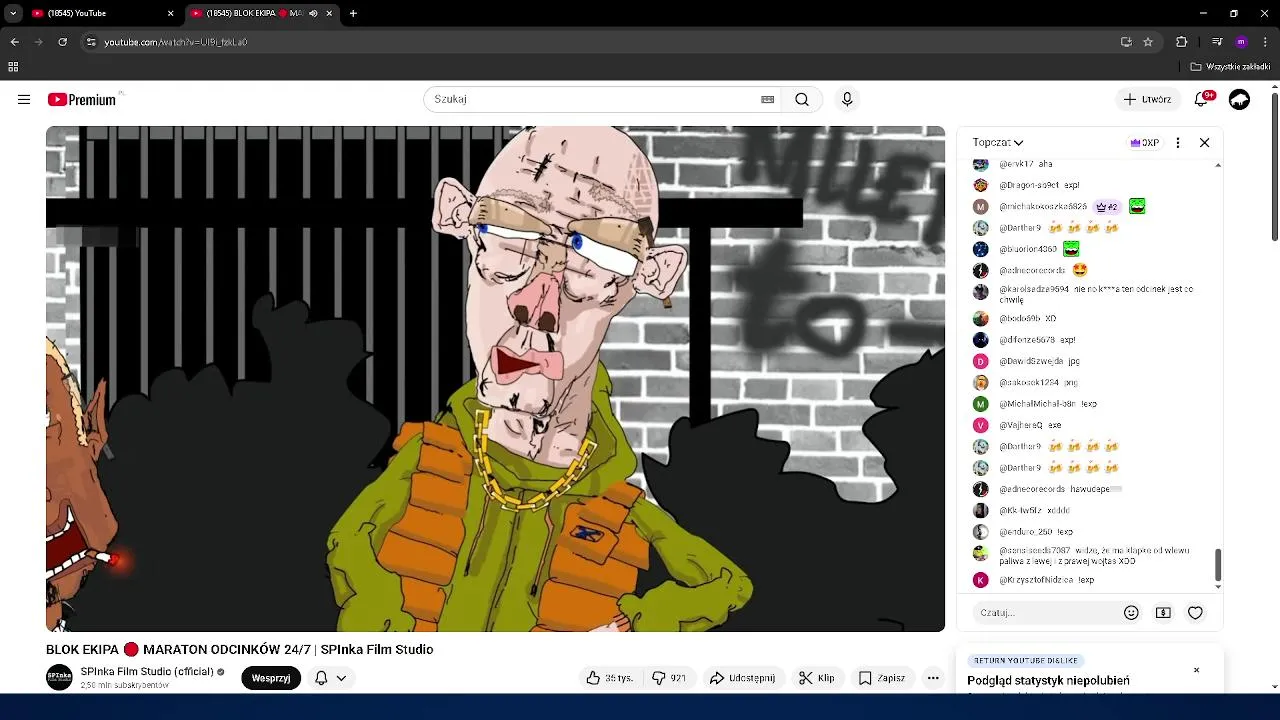Click chat user @Dragon-as9e1
Viewport: 1280px width, 720px height.
coord(1029,185)
